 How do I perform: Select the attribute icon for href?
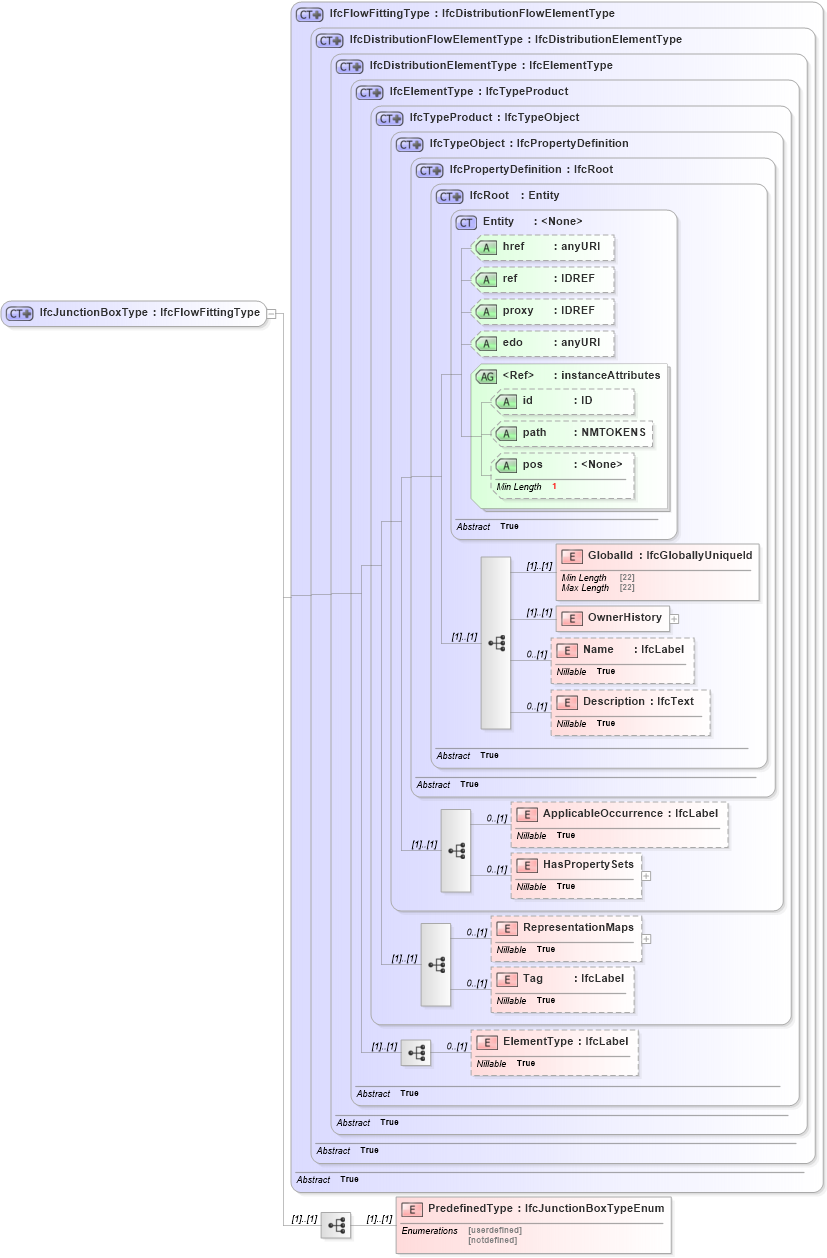489,247
